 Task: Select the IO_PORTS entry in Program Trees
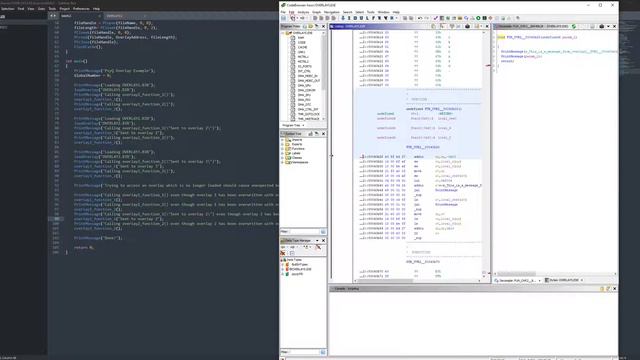point(304,66)
